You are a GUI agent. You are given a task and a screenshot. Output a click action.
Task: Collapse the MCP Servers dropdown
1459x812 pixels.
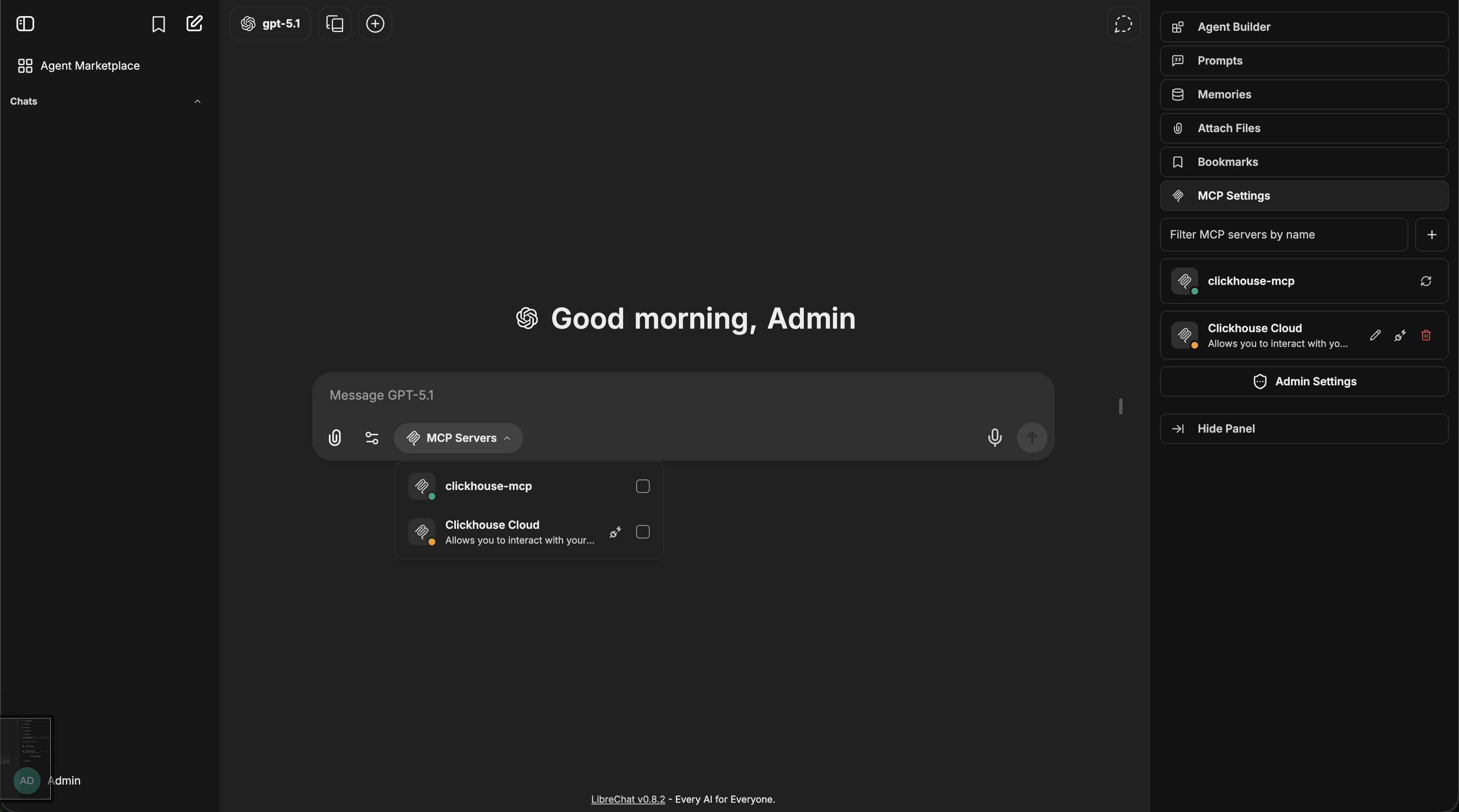pos(458,438)
